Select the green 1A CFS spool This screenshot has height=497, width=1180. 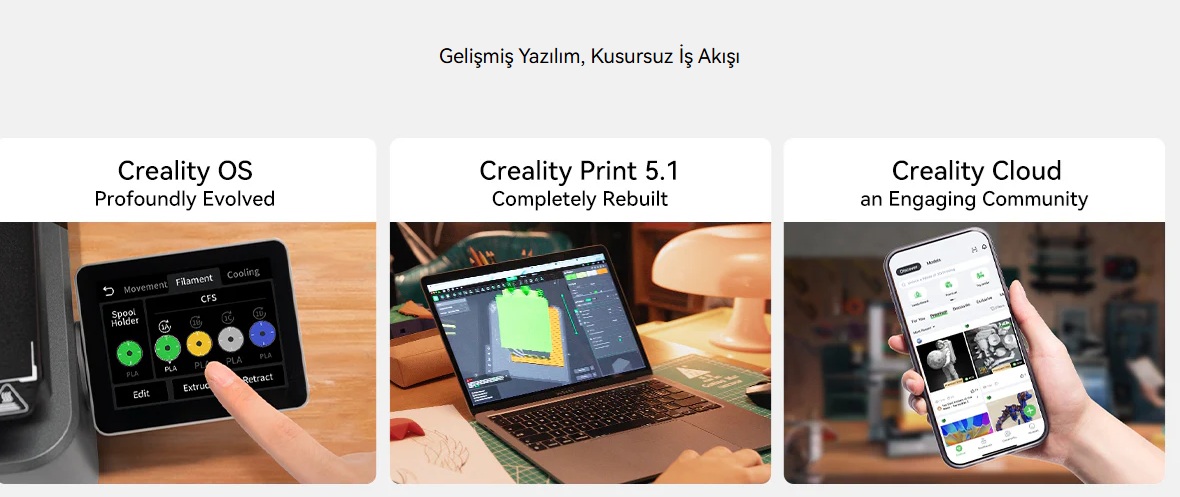(167, 348)
